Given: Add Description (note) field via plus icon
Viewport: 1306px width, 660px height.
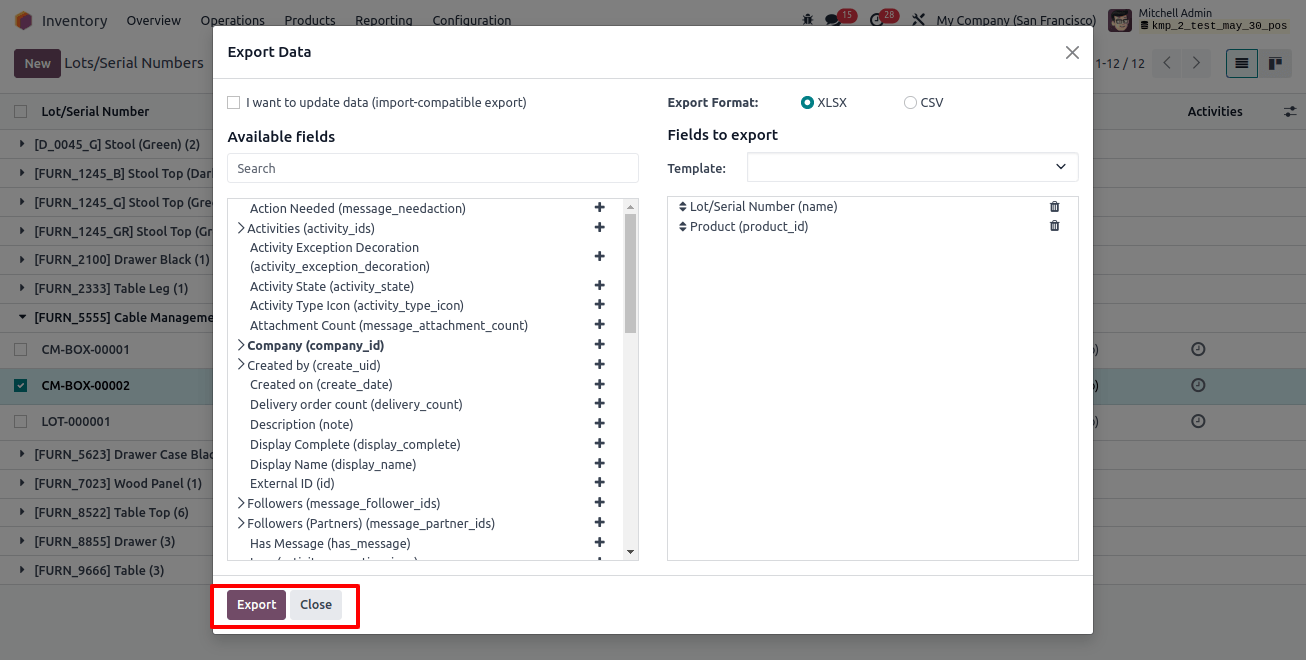Looking at the screenshot, I should pyautogui.click(x=600, y=424).
